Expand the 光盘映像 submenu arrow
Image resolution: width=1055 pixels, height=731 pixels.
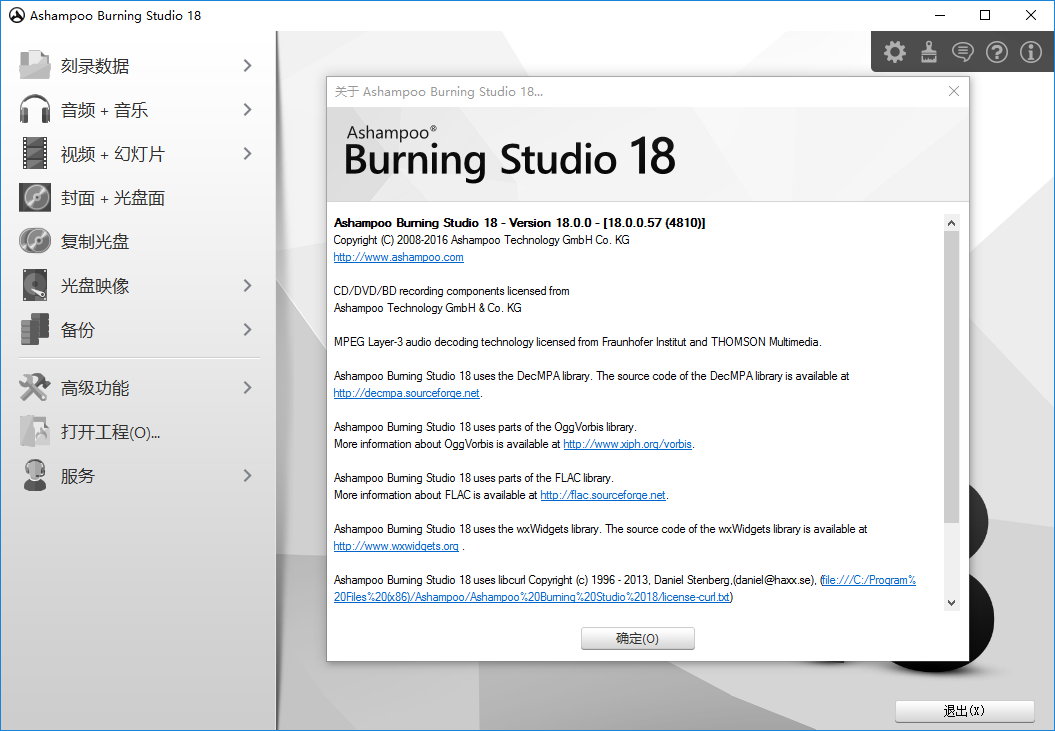248,285
